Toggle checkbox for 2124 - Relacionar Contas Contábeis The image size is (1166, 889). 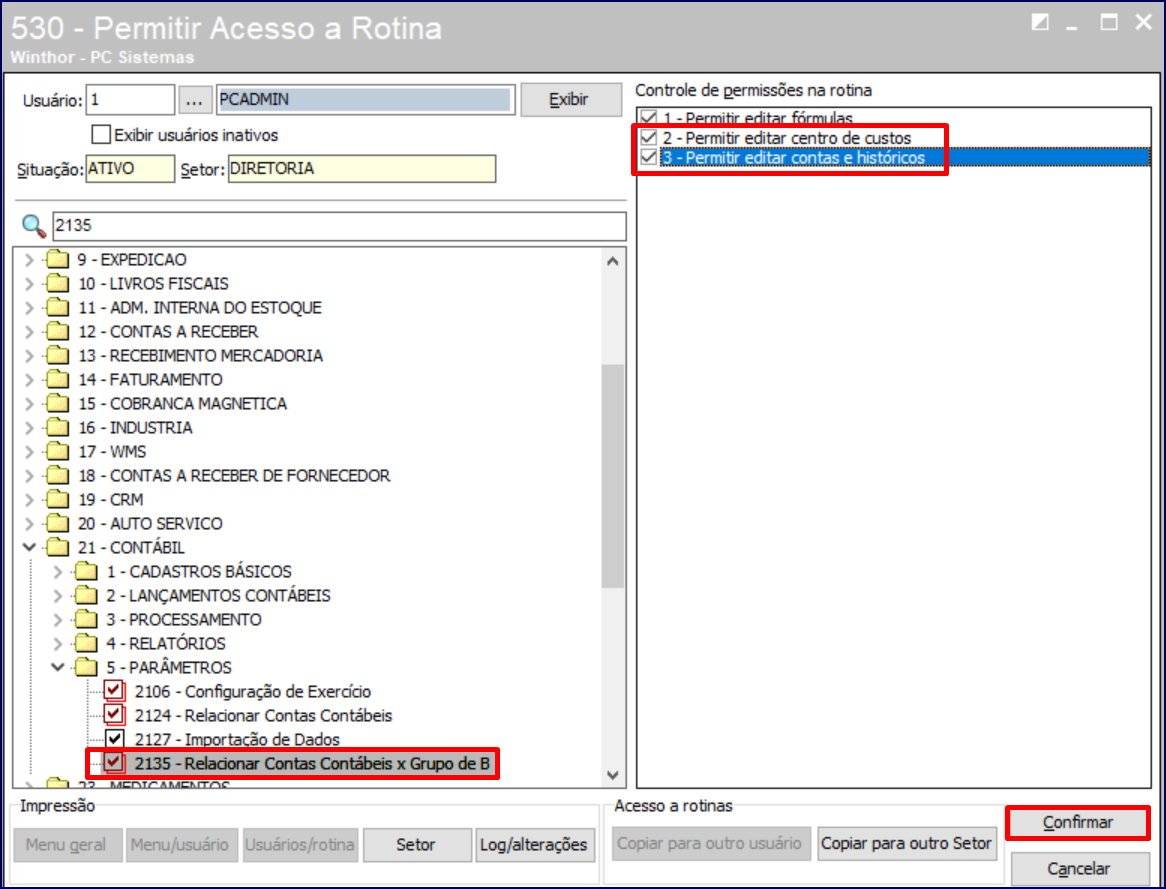(x=115, y=715)
